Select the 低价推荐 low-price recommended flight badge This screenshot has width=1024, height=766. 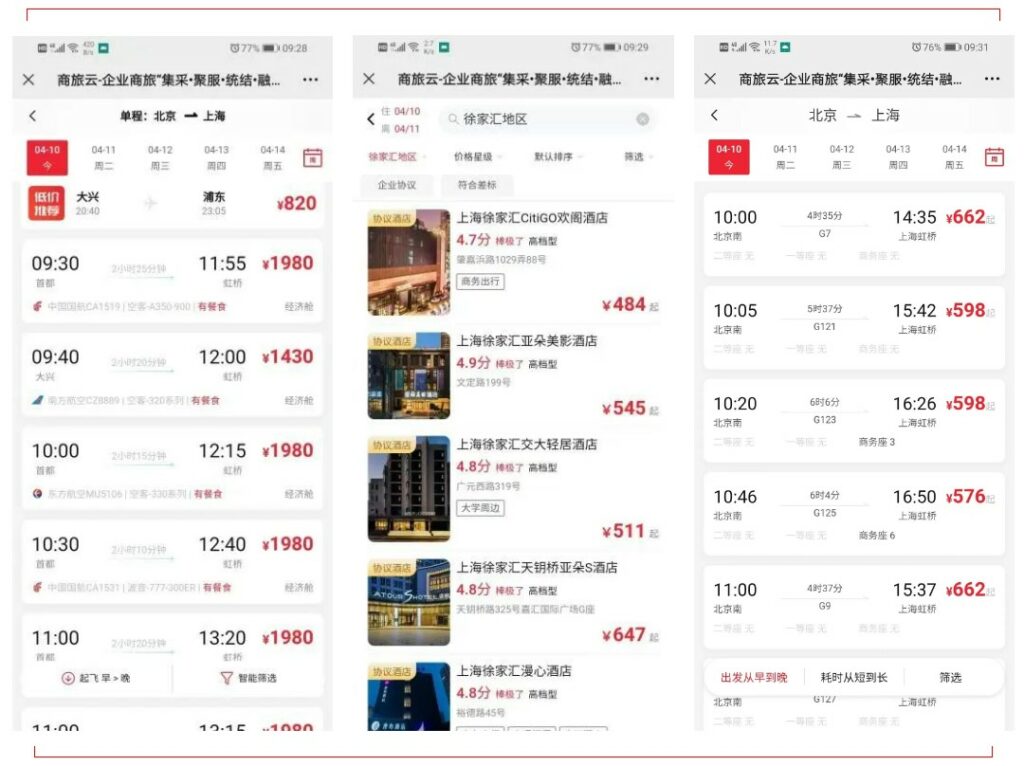pos(46,203)
